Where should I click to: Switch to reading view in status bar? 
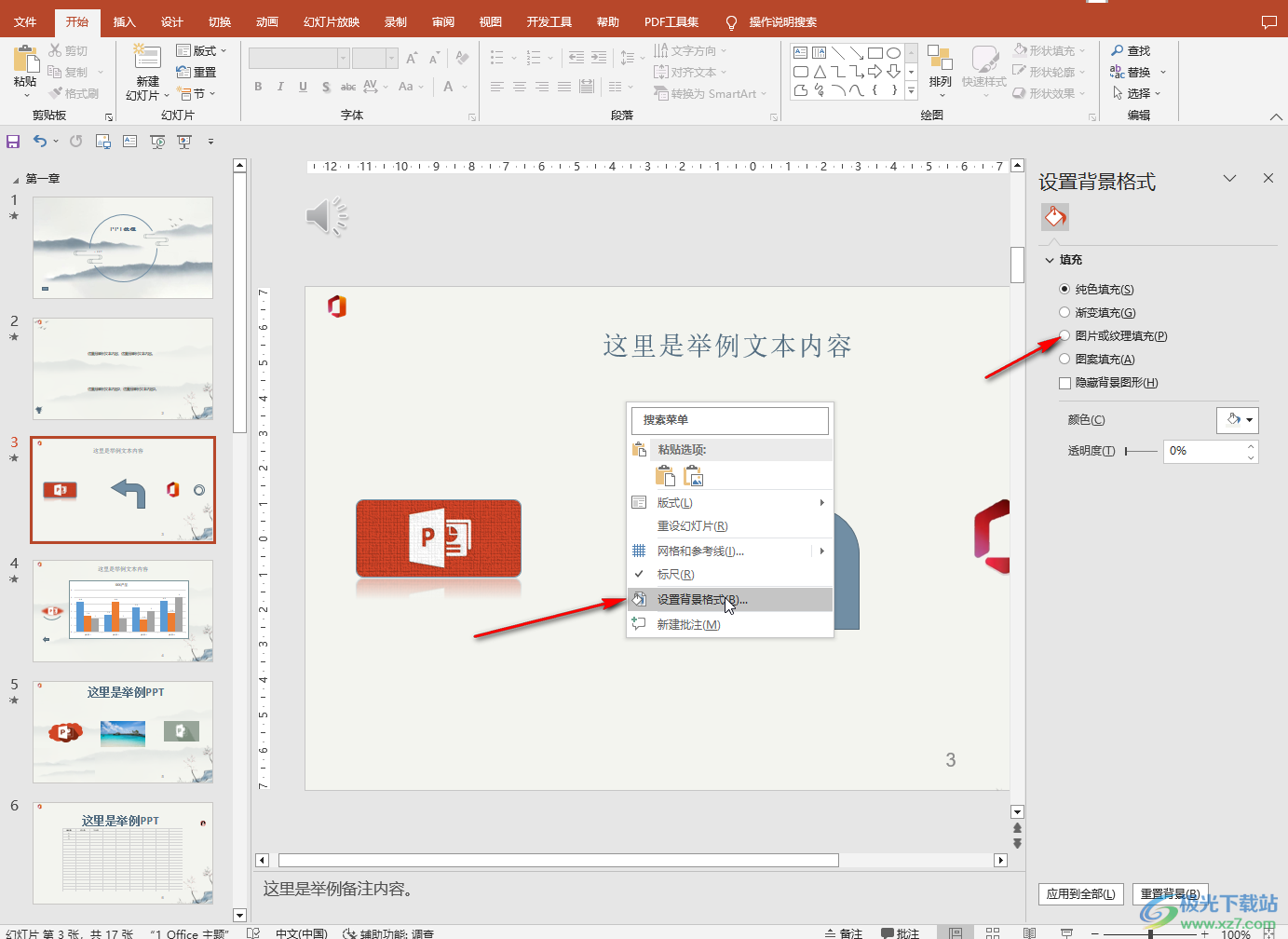pos(1029,932)
